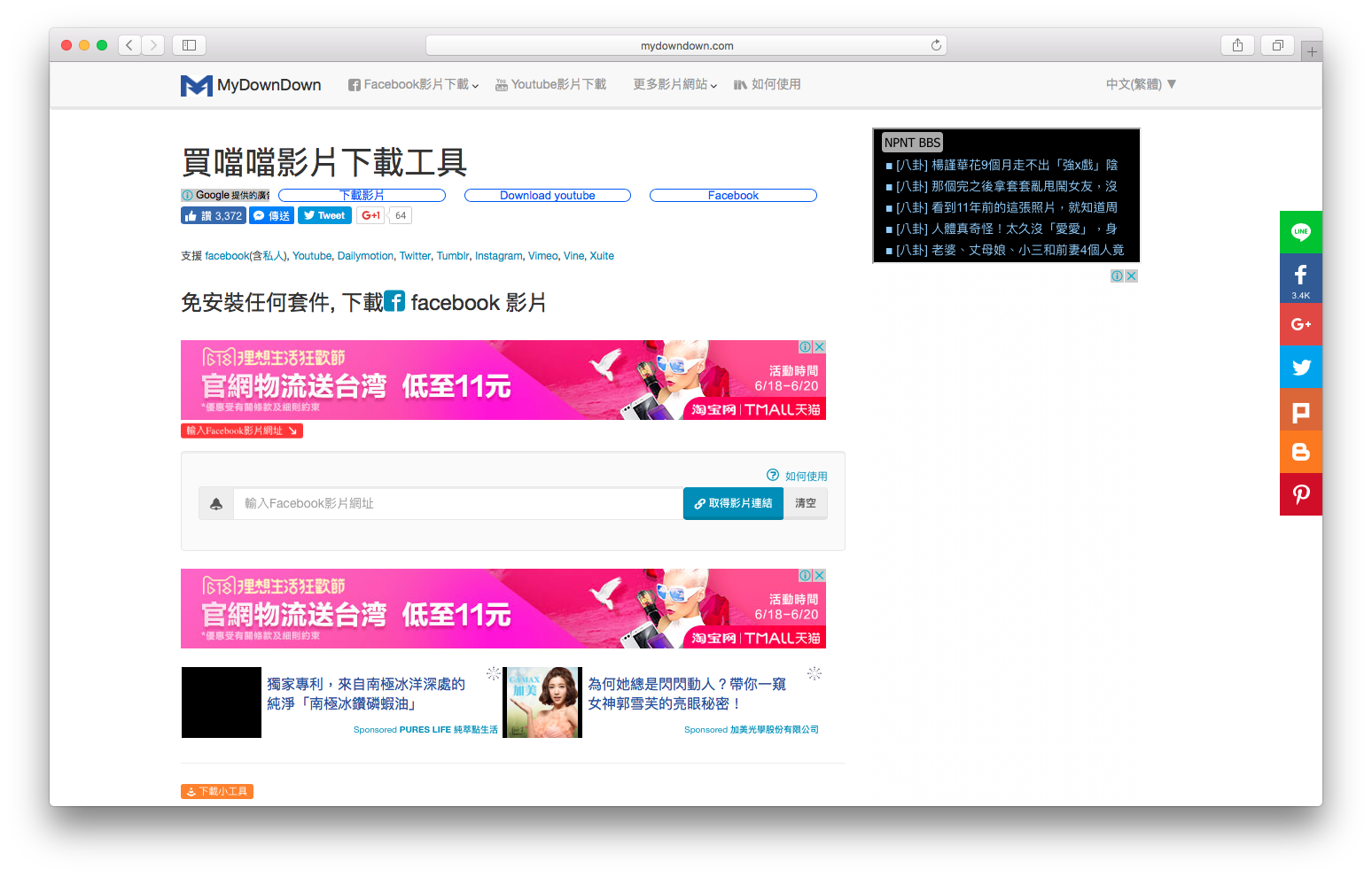This screenshot has width=1372, height=877.
Task: Click the 如何使用 help link above the input
Action: click(806, 476)
